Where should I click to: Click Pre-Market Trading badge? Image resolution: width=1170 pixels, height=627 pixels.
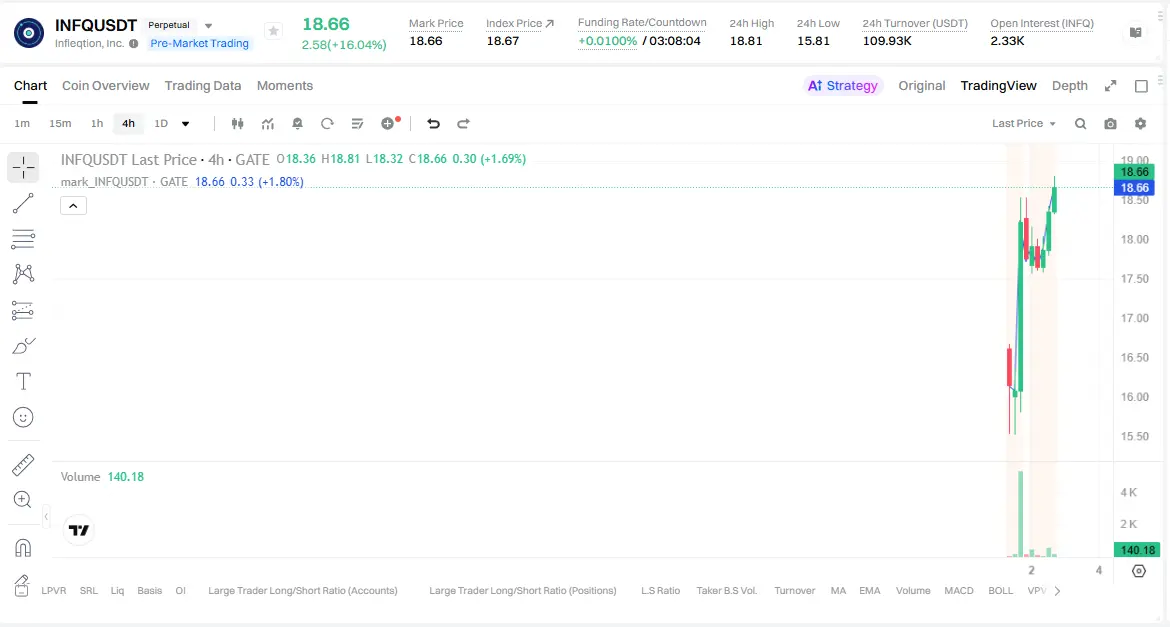click(199, 43)
